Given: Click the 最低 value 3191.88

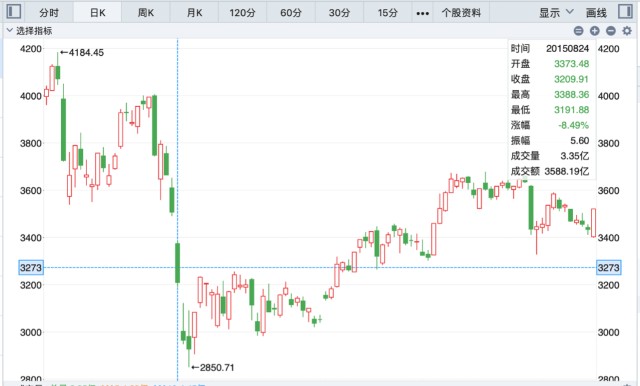Looking at the screenshot, I should (x=571, y=110).
